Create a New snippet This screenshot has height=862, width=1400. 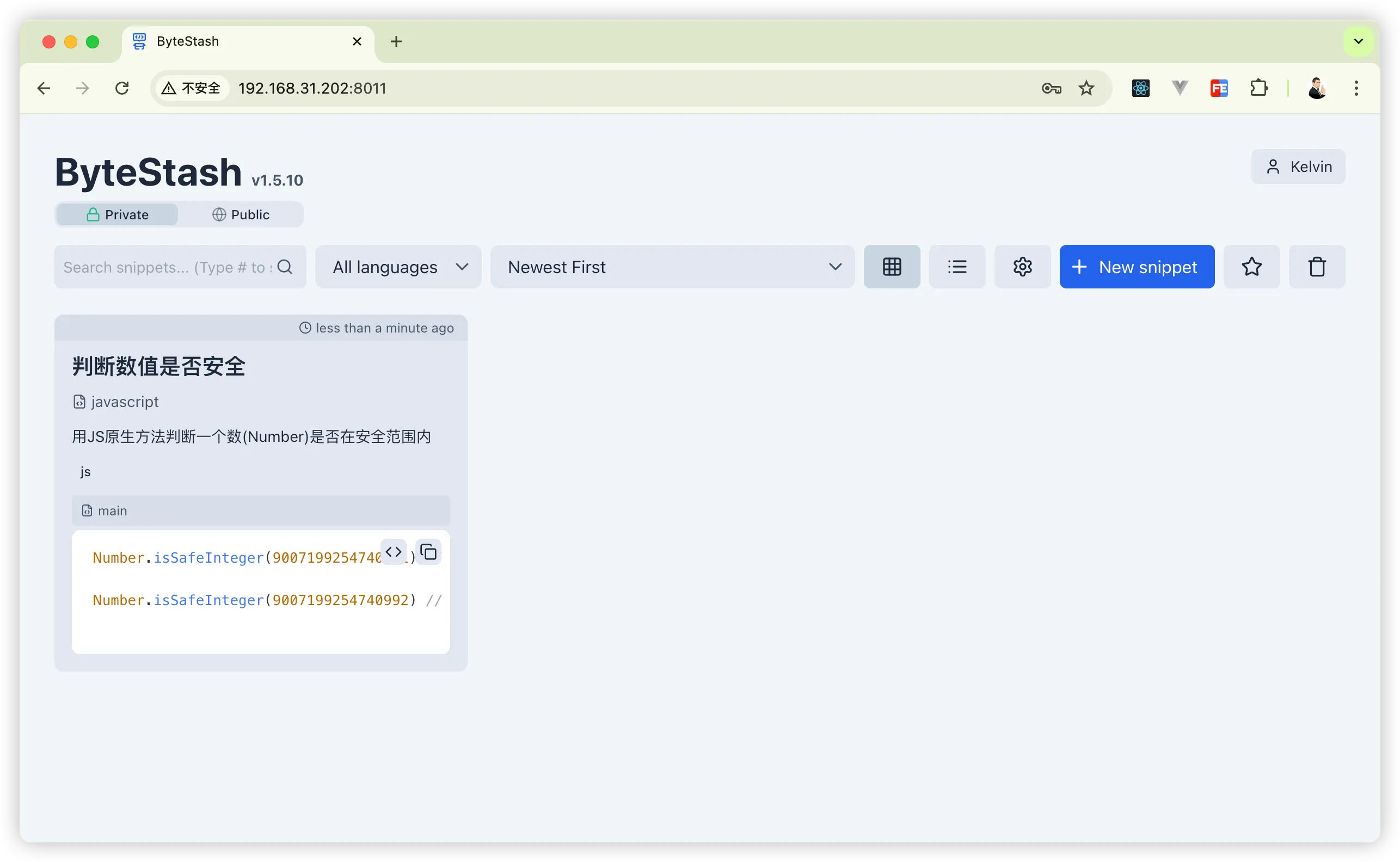(1137, 267)
